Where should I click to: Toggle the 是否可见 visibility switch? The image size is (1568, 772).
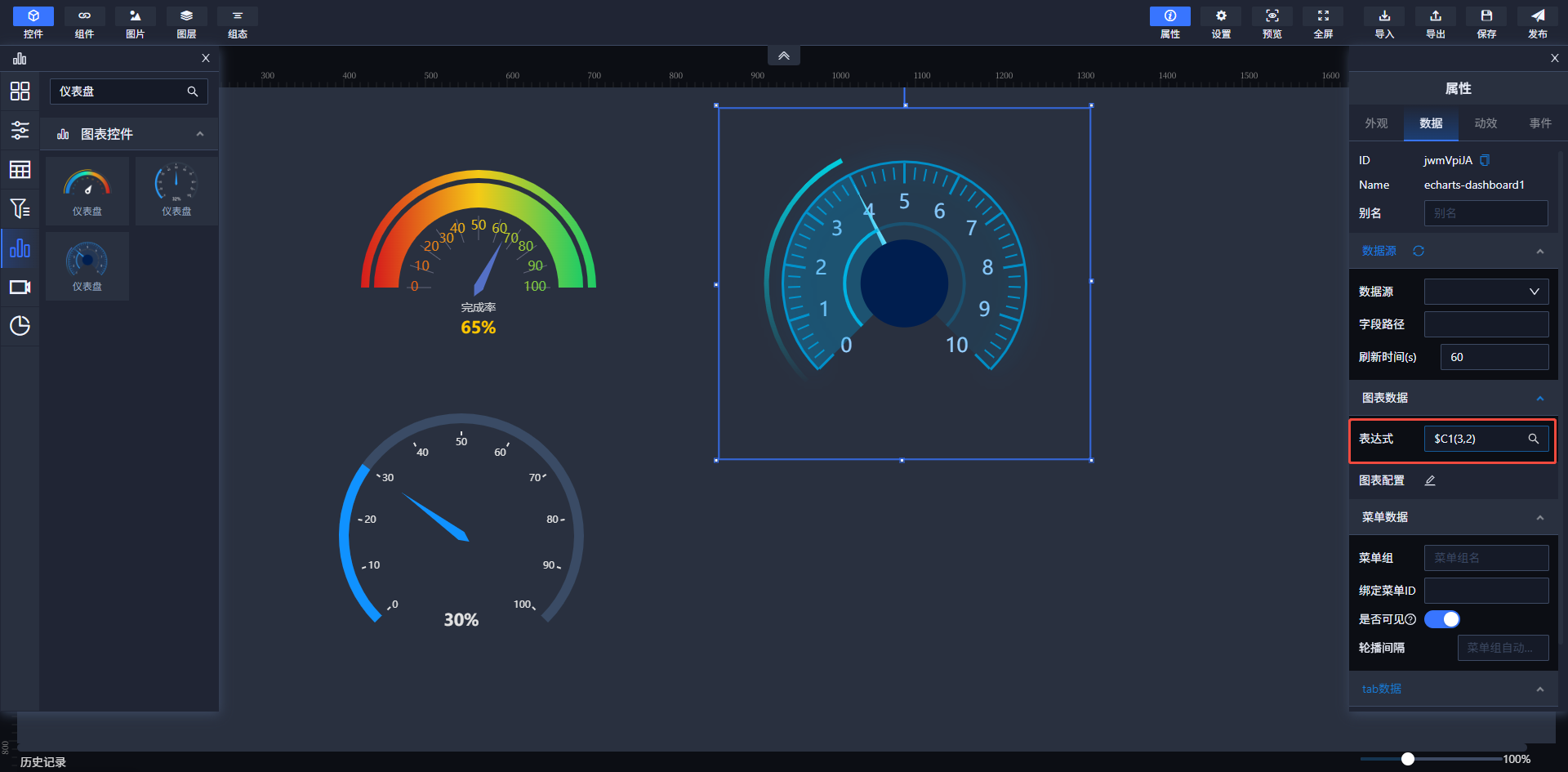coord(1441,619)
